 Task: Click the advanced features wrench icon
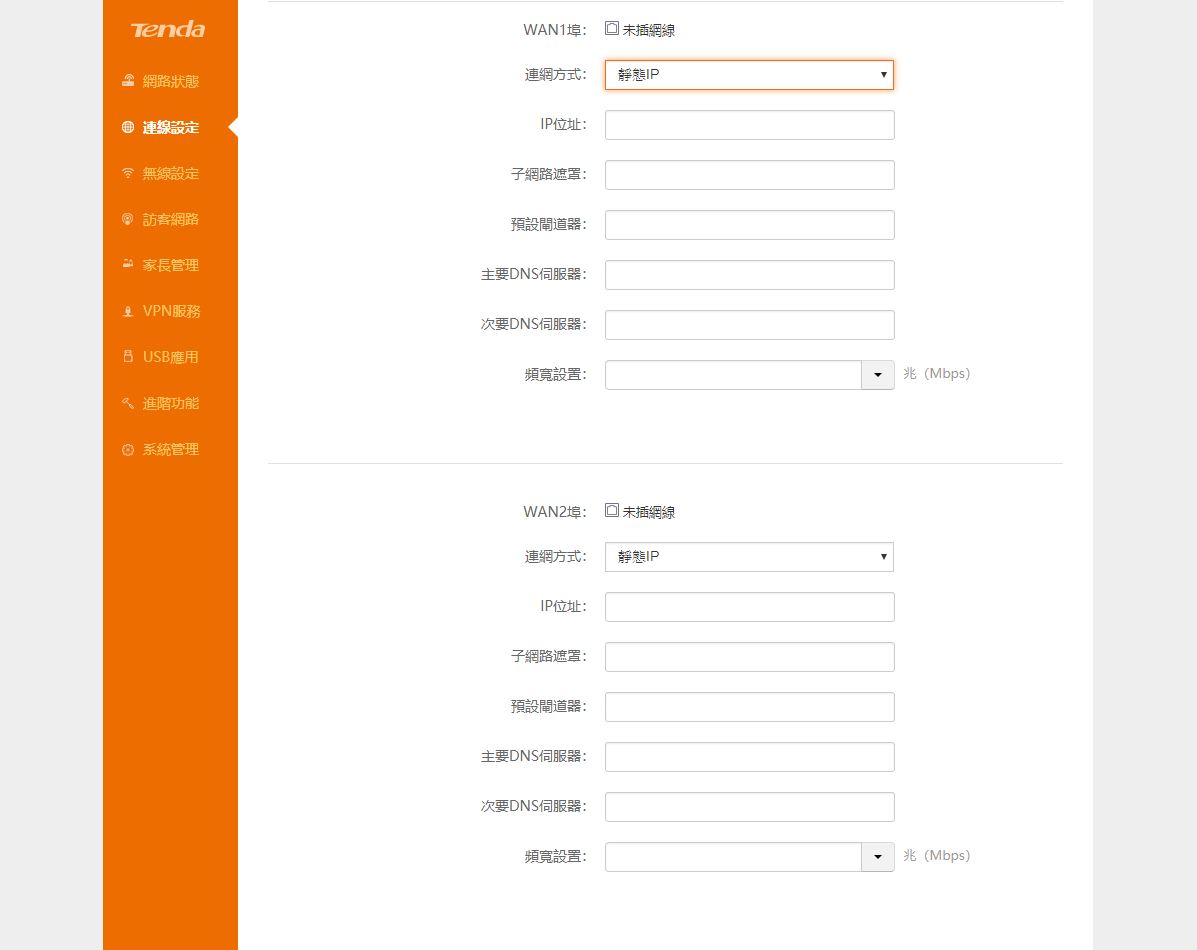[x=127, y=403]
